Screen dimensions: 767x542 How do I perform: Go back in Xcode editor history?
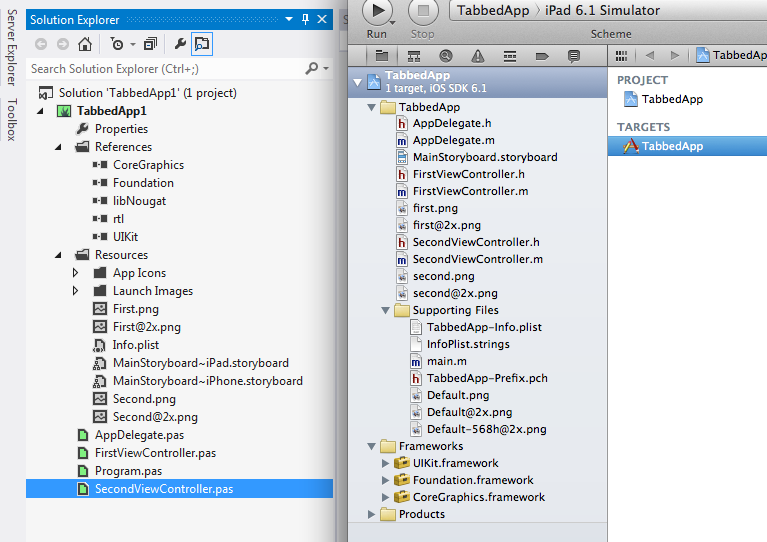pos(650,55)
